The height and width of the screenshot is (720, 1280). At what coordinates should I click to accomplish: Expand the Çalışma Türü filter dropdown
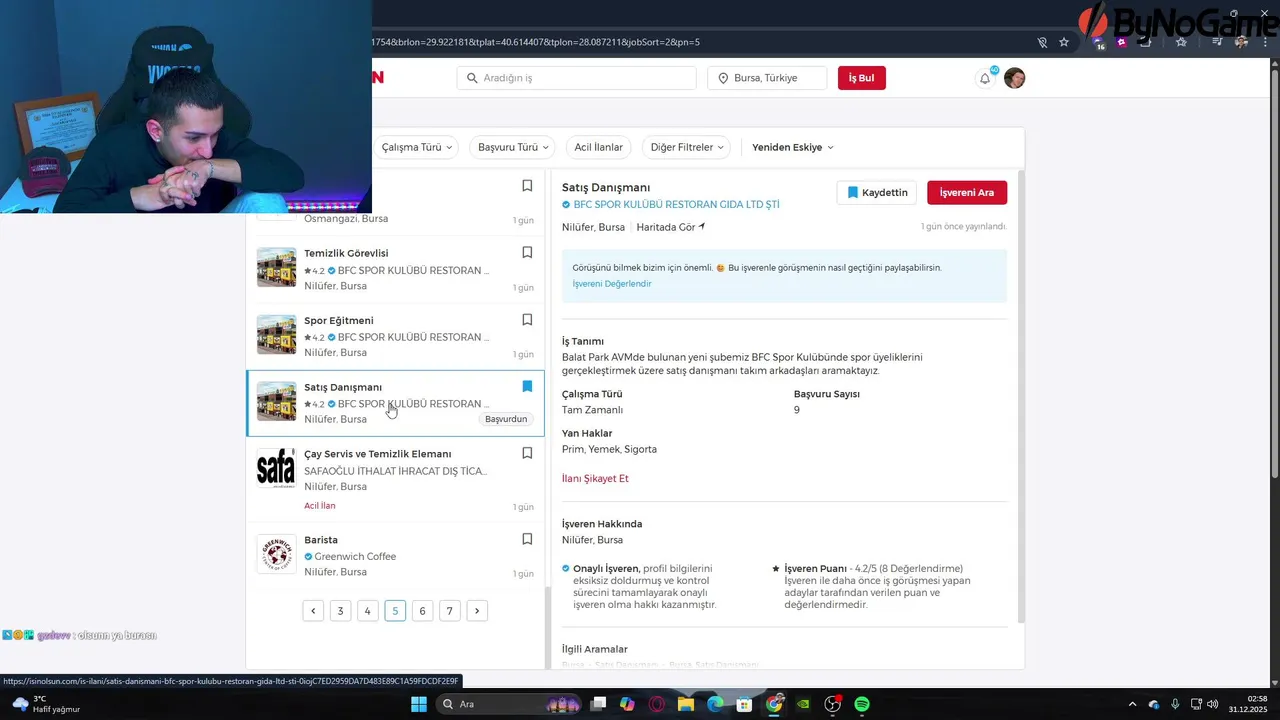[x=417, y=147]
